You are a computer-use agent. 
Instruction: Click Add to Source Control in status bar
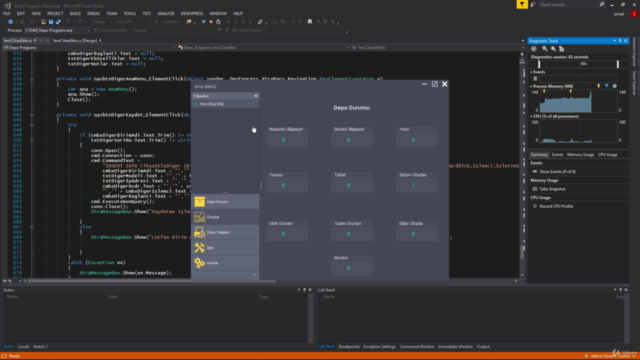pos(611,356)
